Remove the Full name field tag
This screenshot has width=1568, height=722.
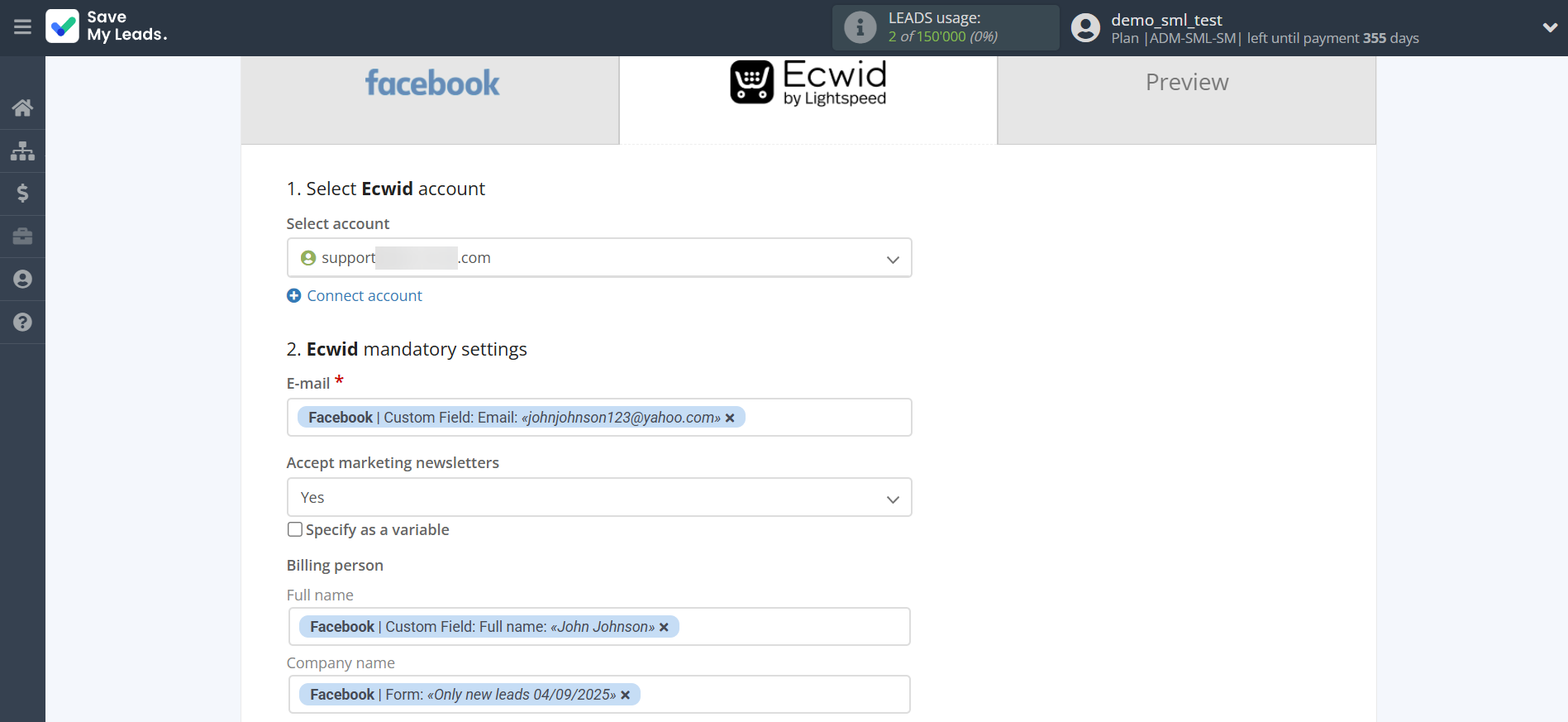(x=664, y=628)
